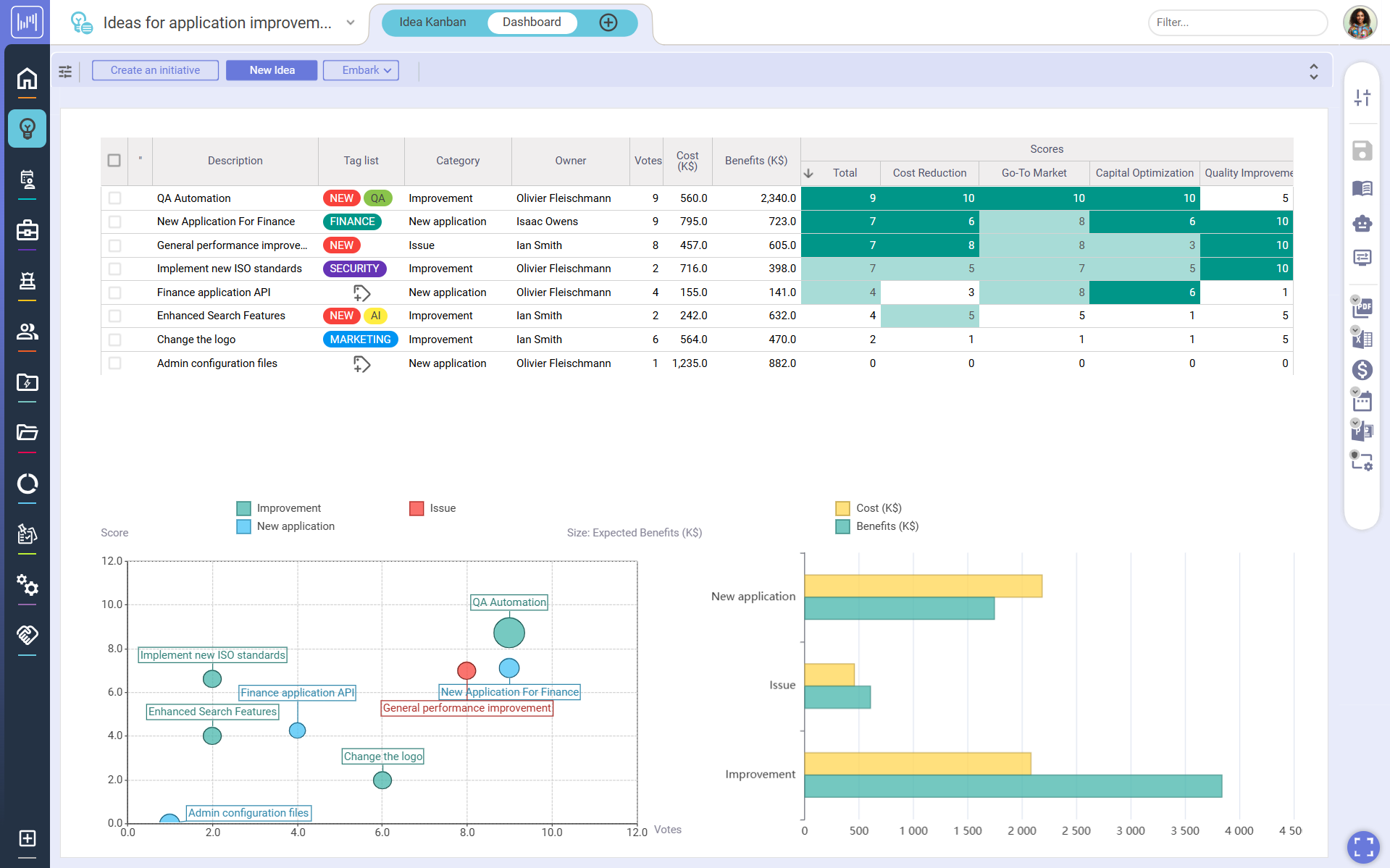This screenshot has width=1390, height=868.
Task: Select the Ideas lightbulb icon in sidebar
Action: [x=27, y=128]
